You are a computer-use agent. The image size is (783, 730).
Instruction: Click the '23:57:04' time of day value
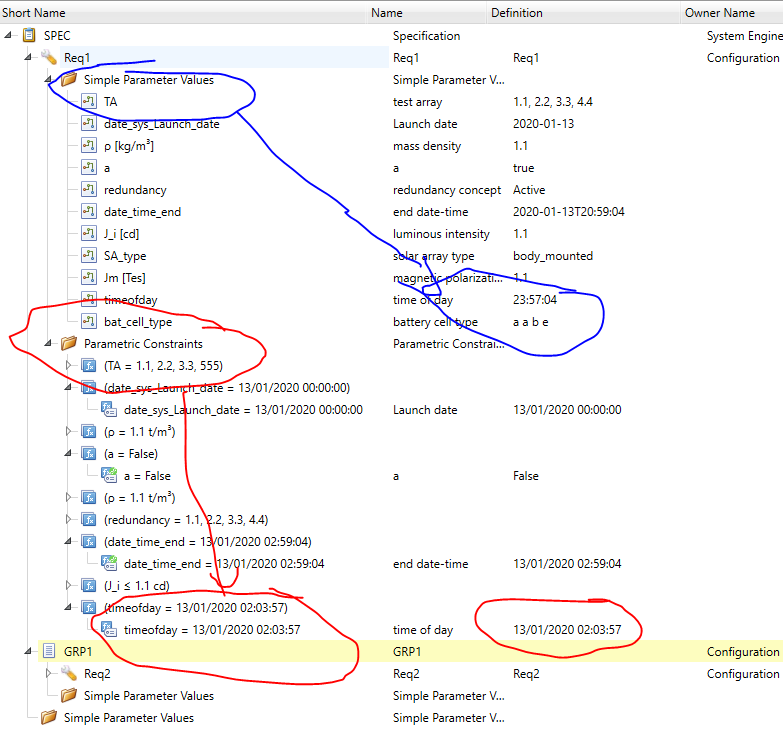[535, 300]
